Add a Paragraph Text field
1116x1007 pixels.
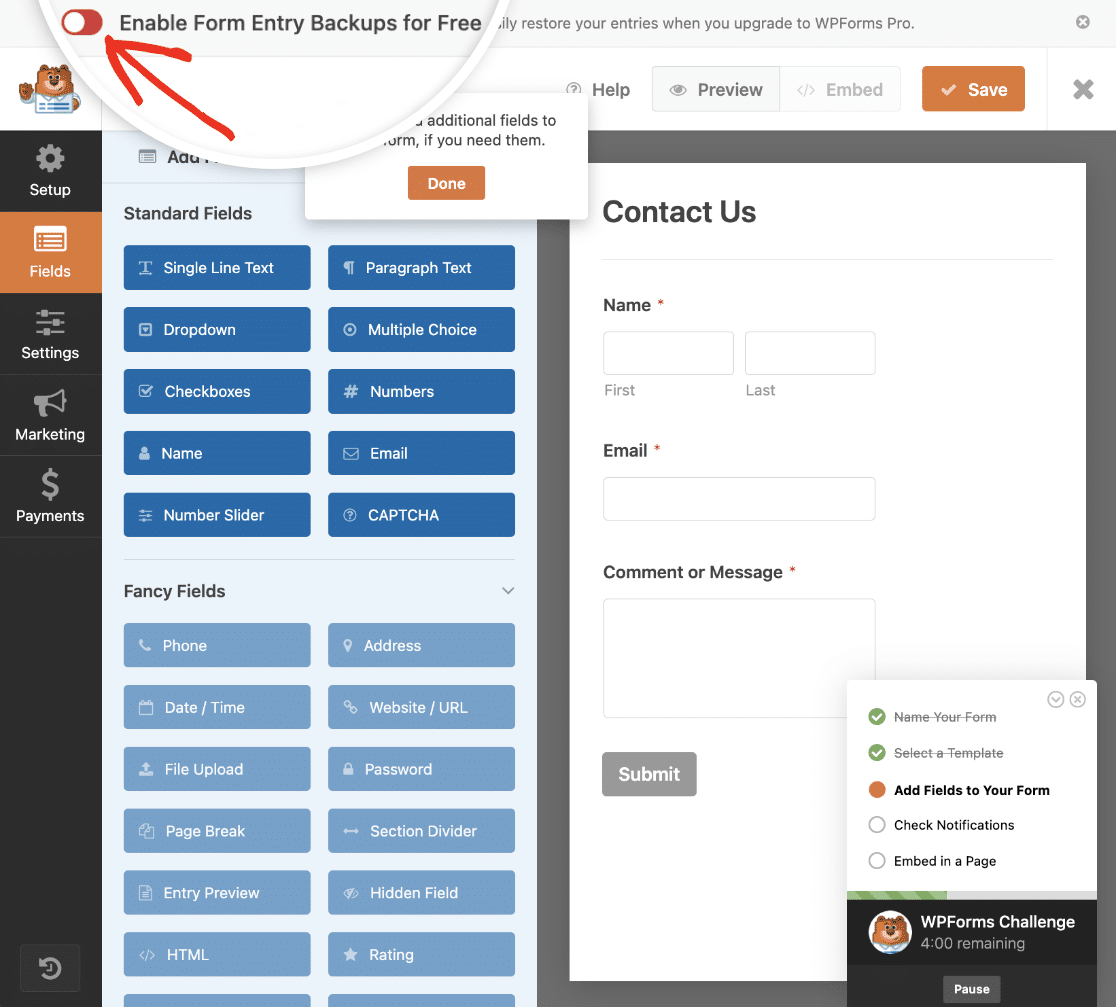(x=421, y=268)
